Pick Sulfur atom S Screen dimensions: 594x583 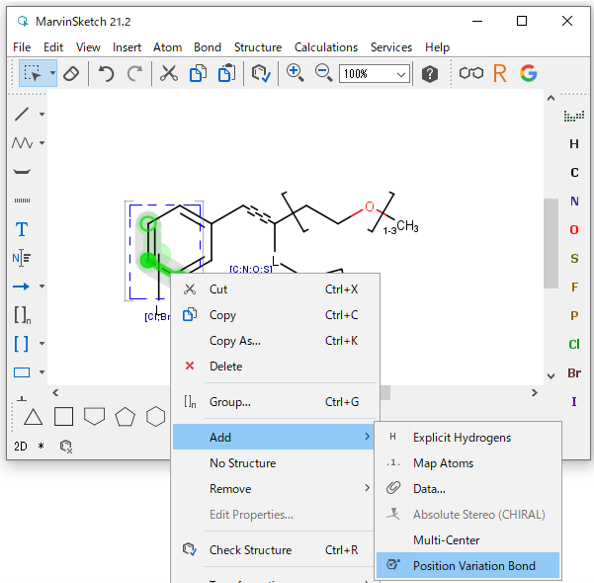(574, 258)
